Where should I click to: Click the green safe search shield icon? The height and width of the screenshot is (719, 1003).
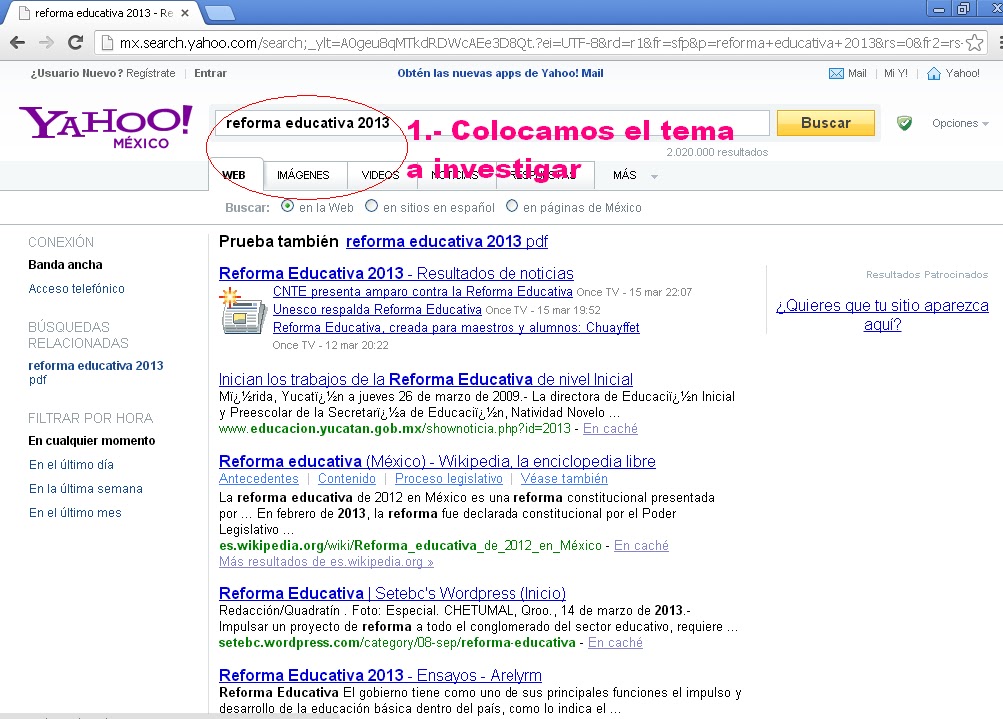[x=904, y=123]
